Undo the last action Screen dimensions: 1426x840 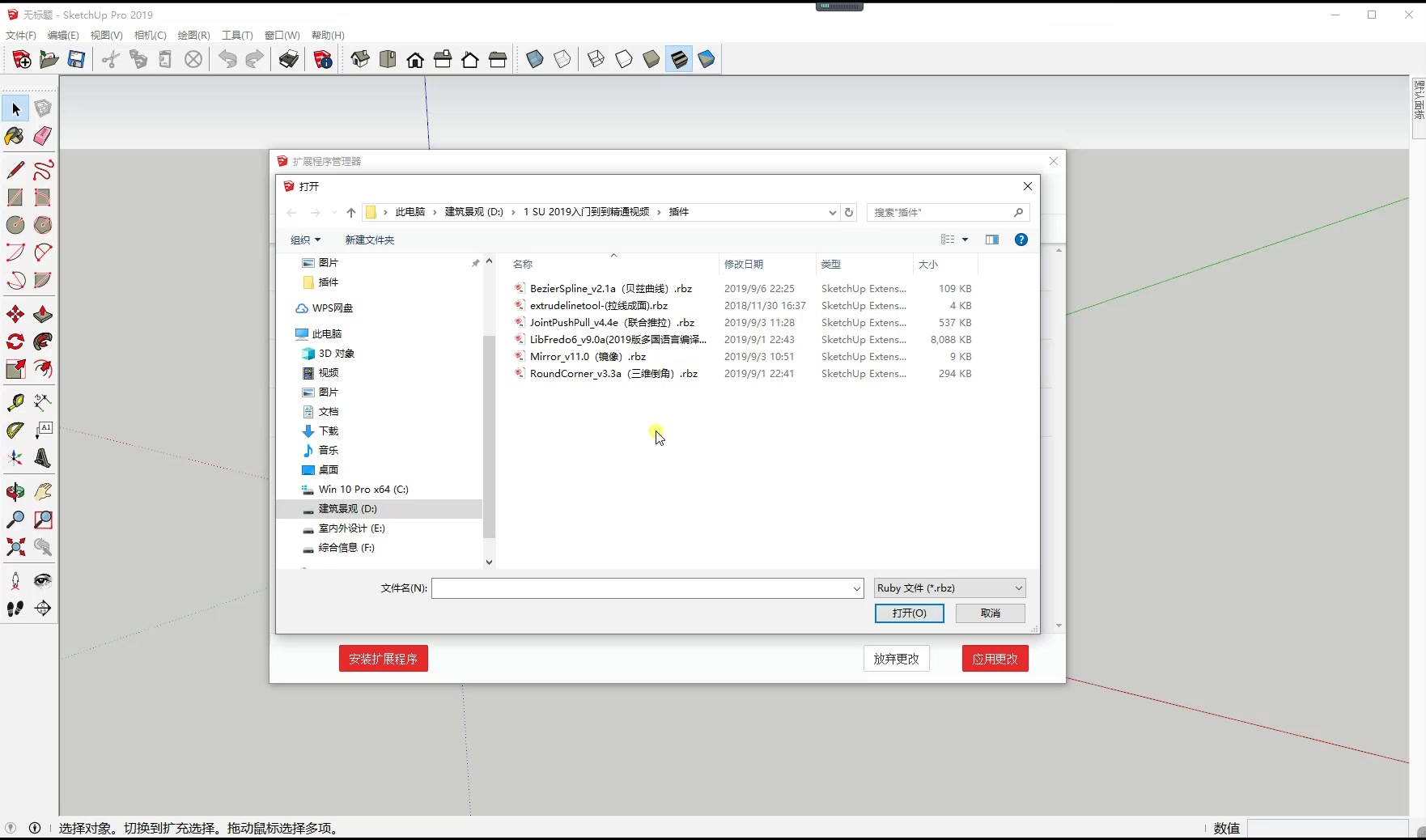click(227, 59)
